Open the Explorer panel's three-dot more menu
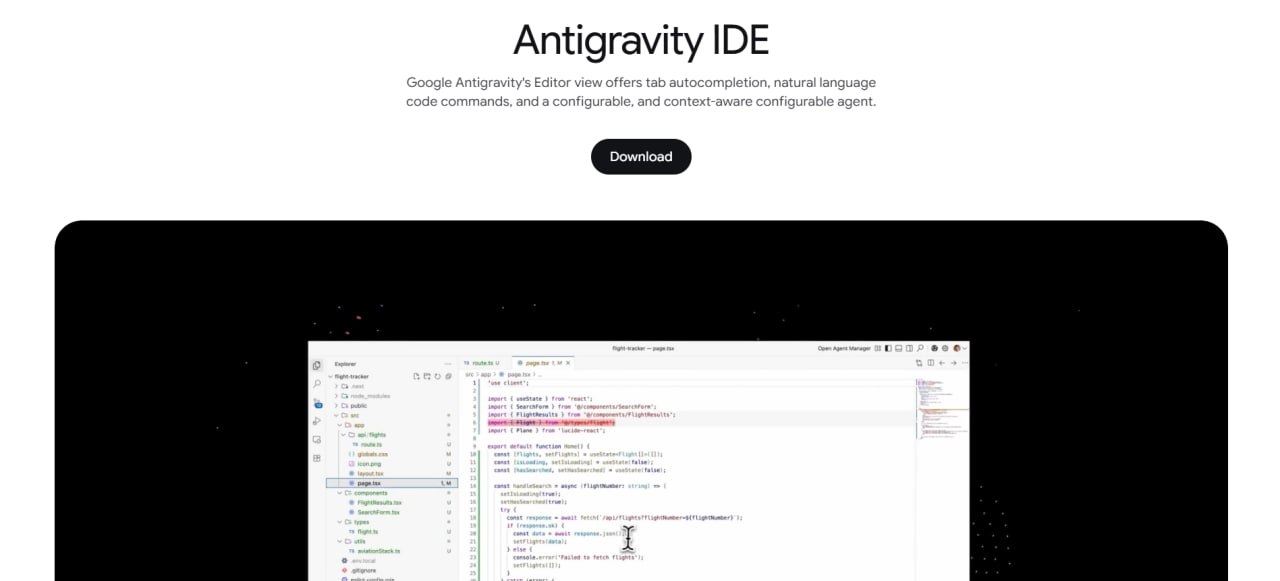The image size is (1280, 581). click(448, 364)
